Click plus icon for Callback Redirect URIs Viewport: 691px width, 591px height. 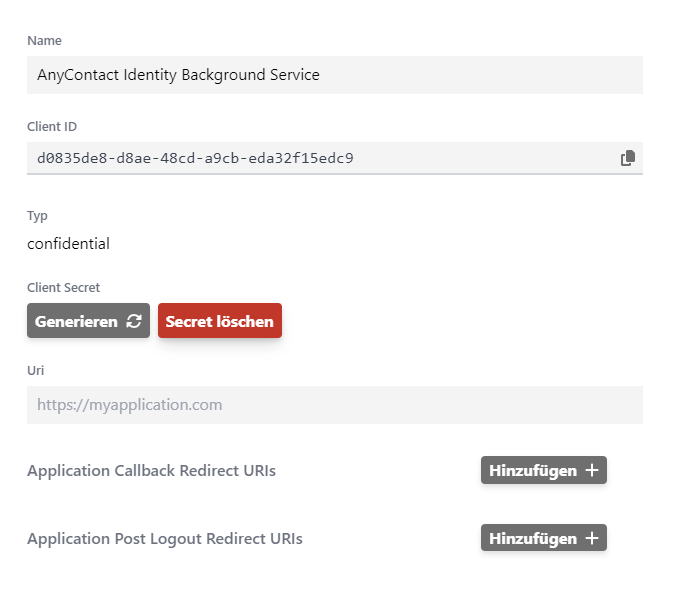click(592, 470)
